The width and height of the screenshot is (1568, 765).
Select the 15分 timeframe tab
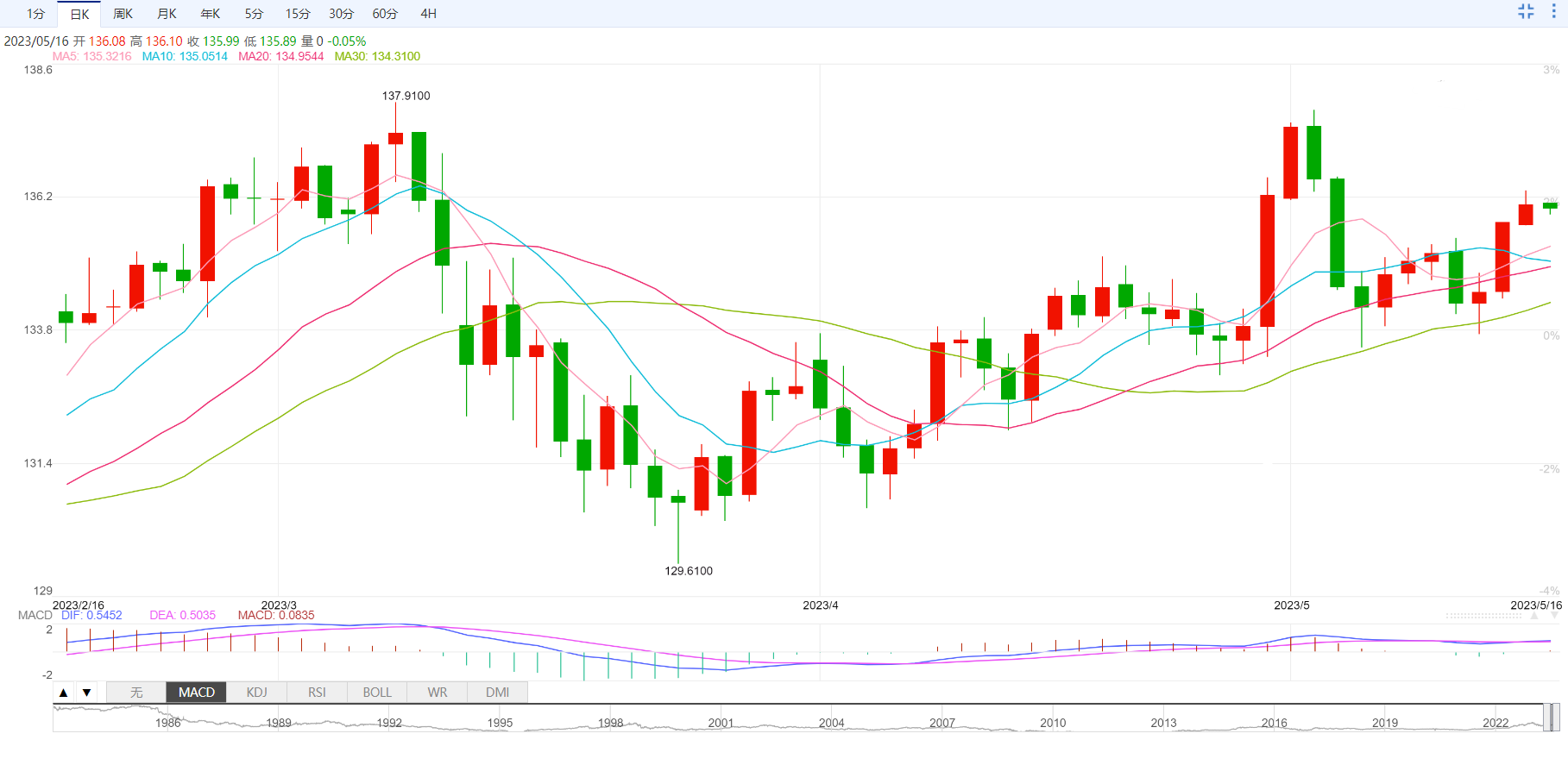pyautogui.click(x=297, y=14)
